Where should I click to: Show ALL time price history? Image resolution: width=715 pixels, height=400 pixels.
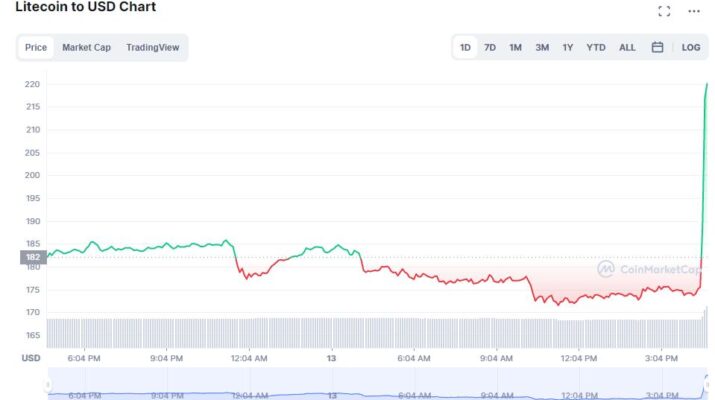627,47
